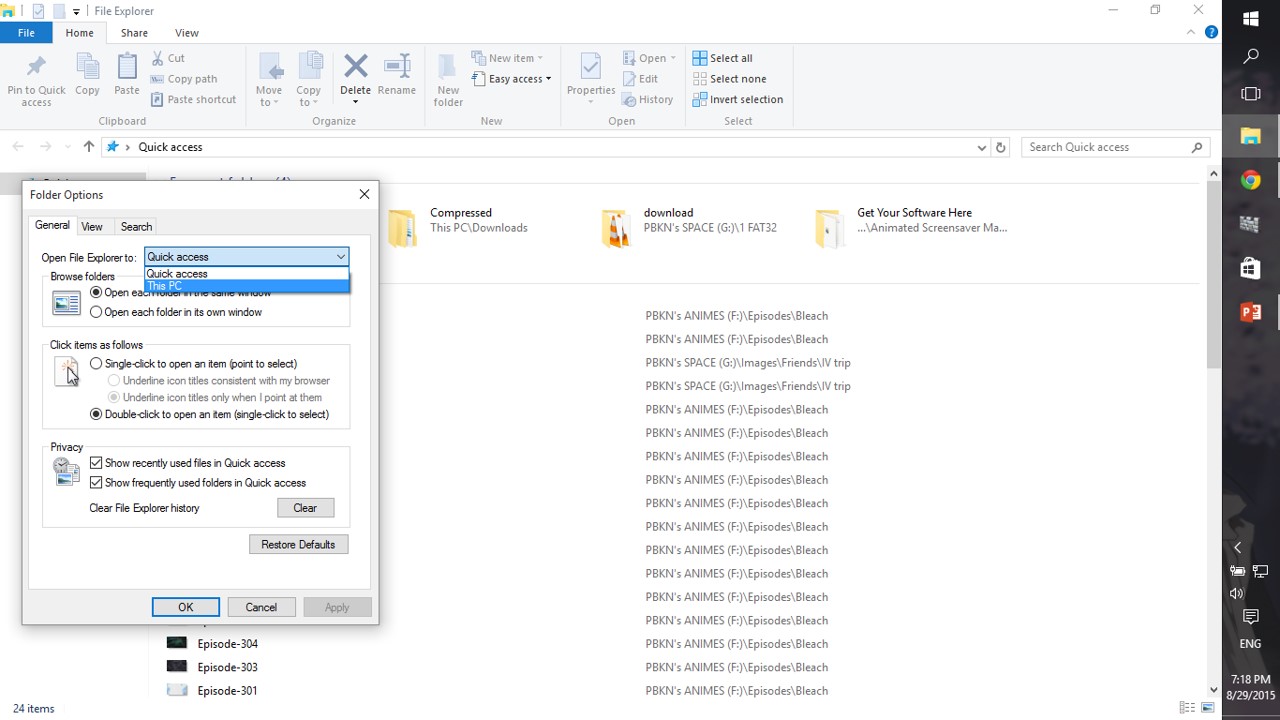The image size is (1280, 720).
Task: Open the Share ribbon tab
Action: click(x=134, y=33)
